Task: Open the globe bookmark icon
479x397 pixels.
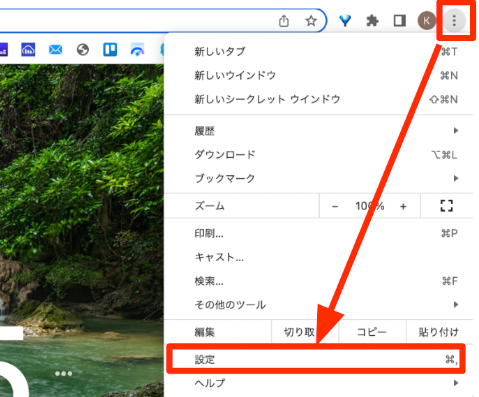Action: (x=83, y=50)
